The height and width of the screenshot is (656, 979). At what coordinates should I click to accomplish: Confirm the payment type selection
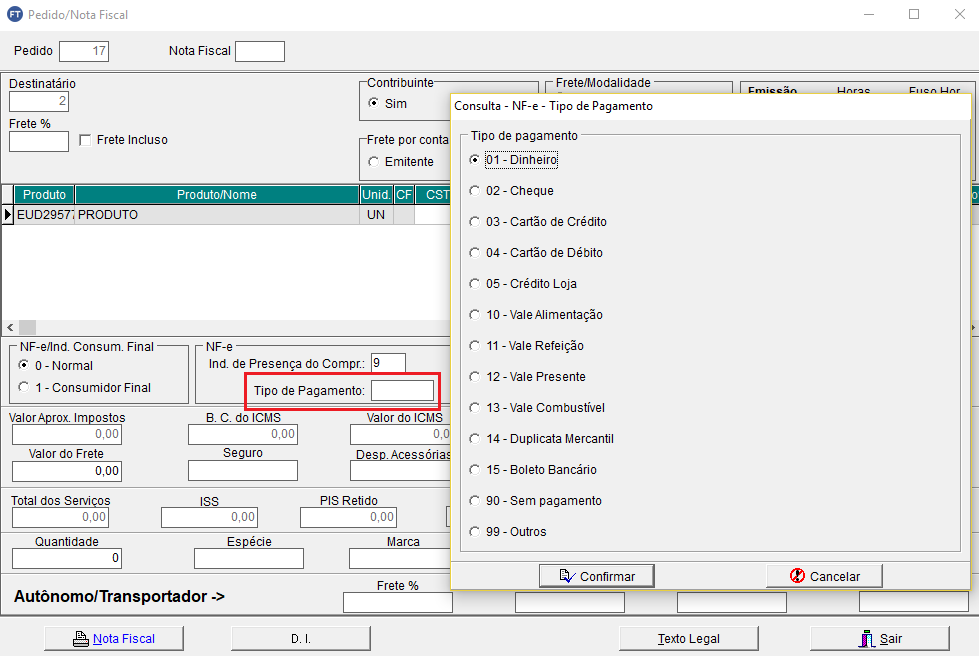pyautogui.click(x=597, y=576)
